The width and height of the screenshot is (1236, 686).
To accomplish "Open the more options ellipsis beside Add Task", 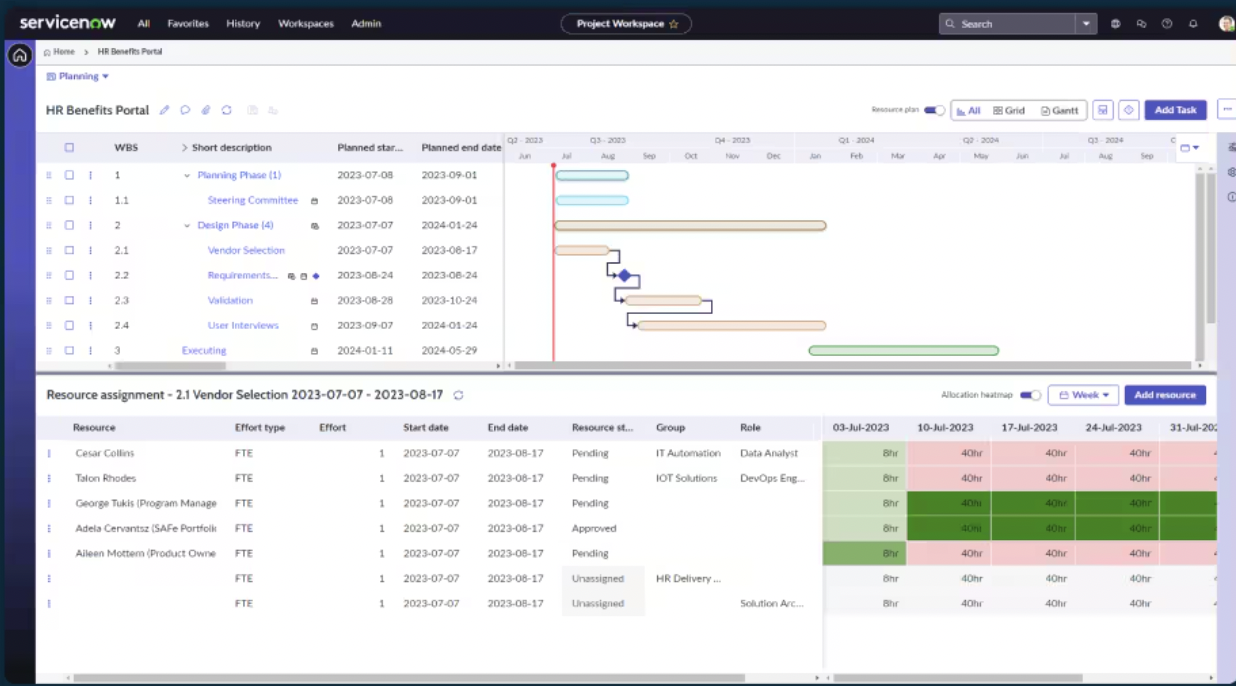I will [x=1227, y=110].
